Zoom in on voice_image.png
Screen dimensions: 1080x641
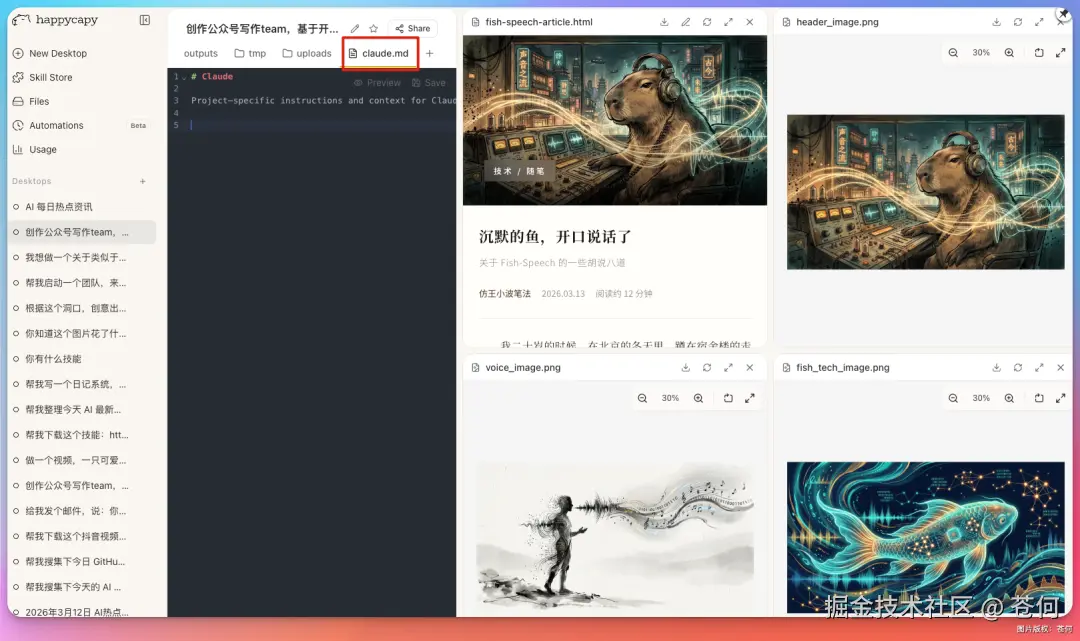pyautogui.click(x=697, y=397)
